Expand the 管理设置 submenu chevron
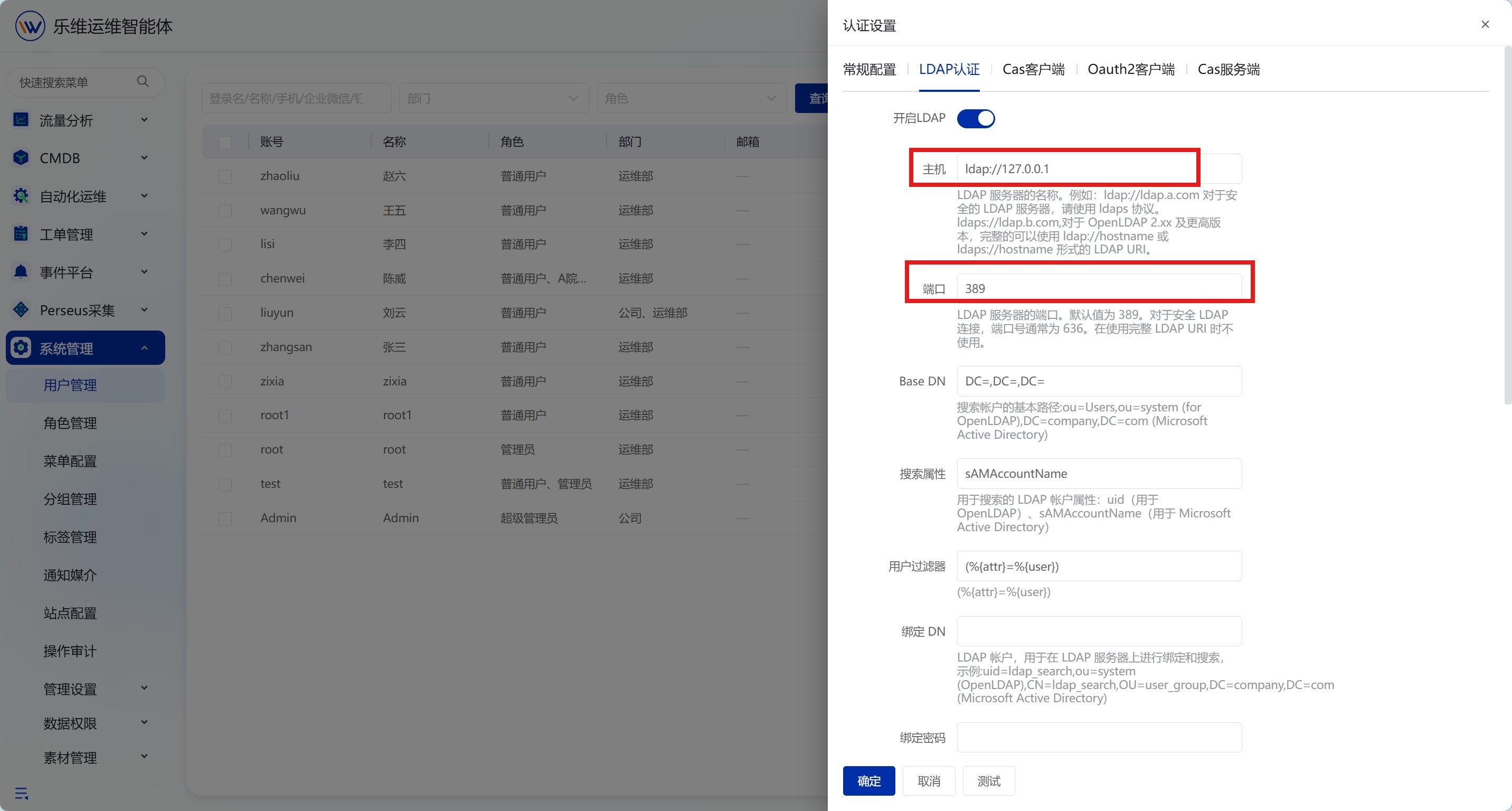Screen dimensions: 1512x811 click(x=145, y=688)
